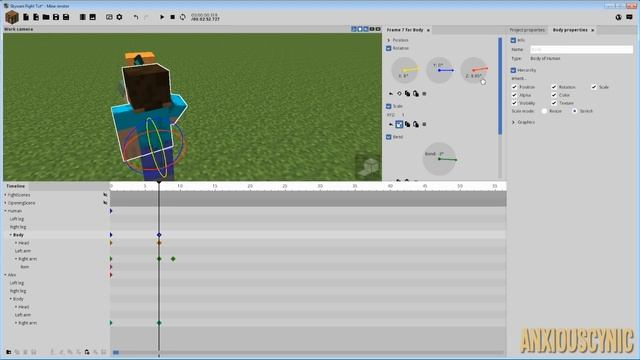Close the Frame 7 for Body tab
The width and height of the screenshot is (640, 360).
428,30
